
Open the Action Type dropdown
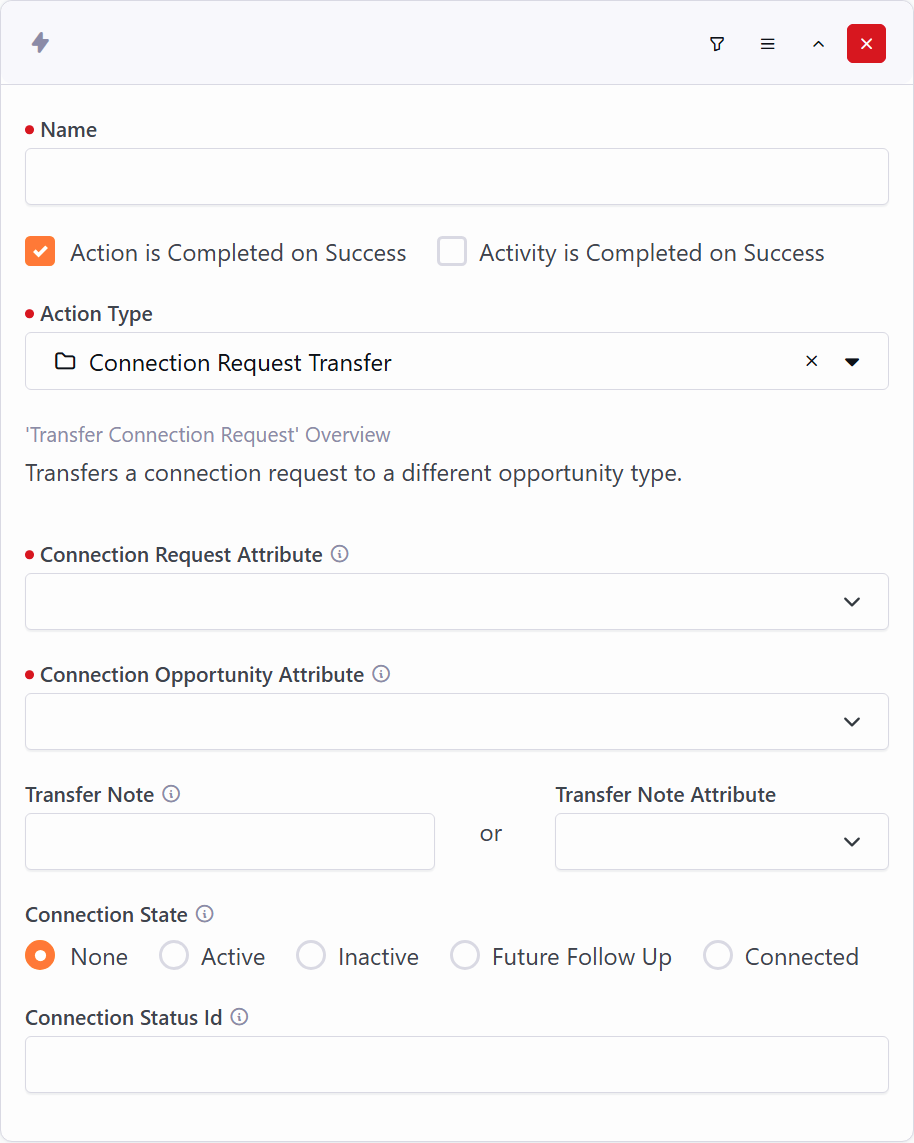pos(852,362)
